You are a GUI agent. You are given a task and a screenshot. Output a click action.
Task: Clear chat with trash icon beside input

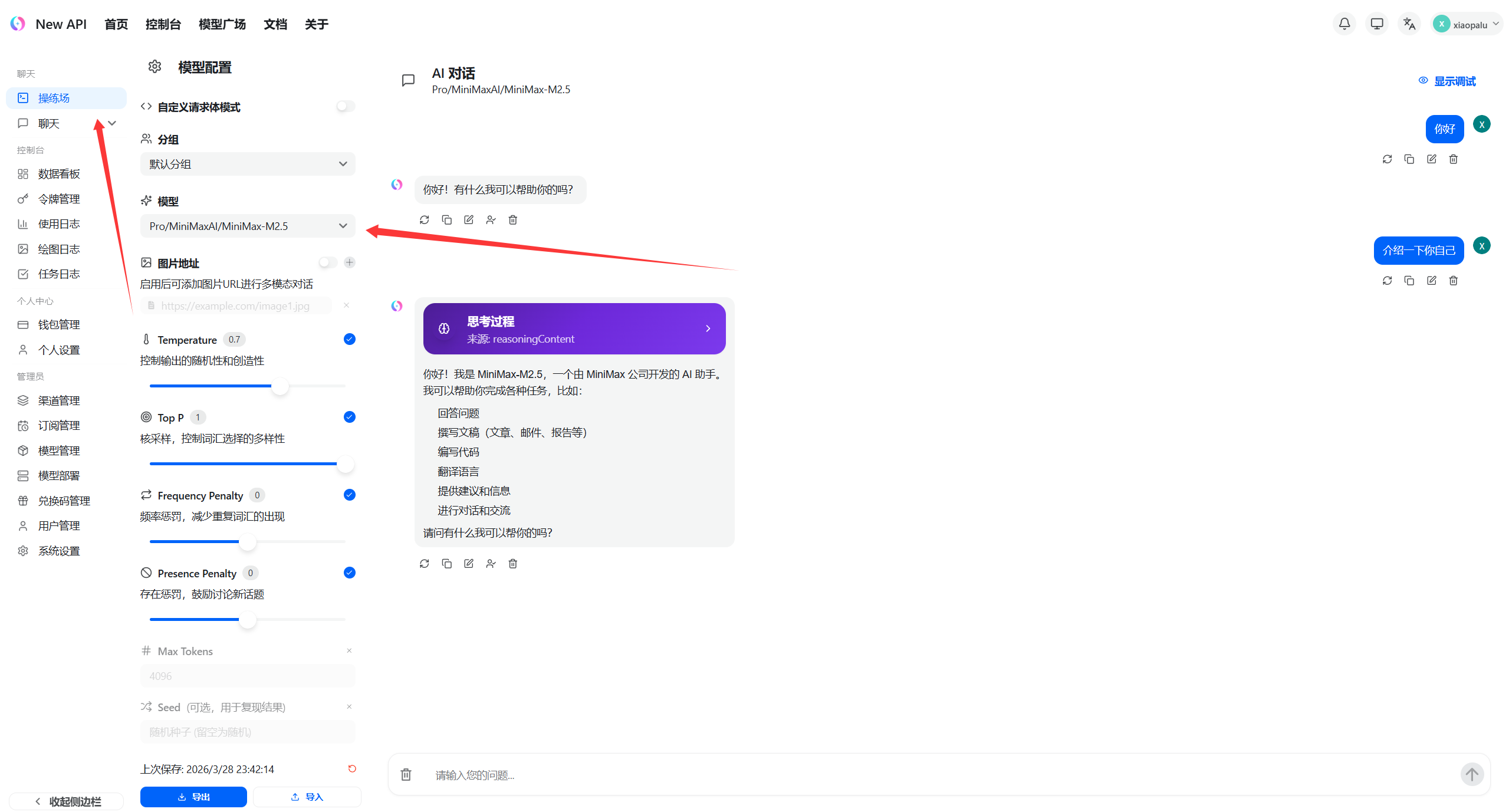click(x=406, y=774)
